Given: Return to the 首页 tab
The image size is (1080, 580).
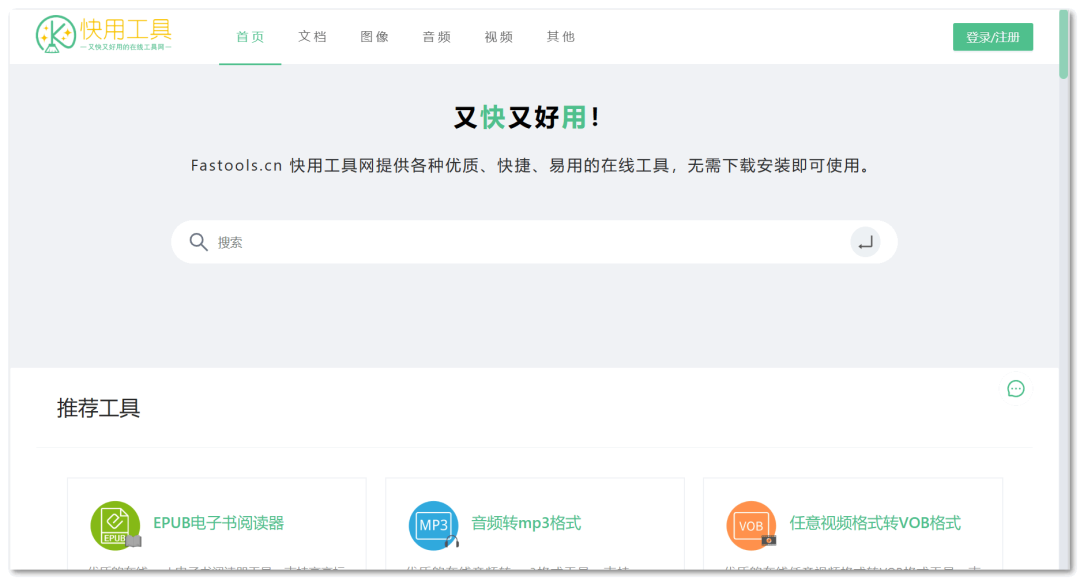Looking at the screenshot, I should click(250, 36).
